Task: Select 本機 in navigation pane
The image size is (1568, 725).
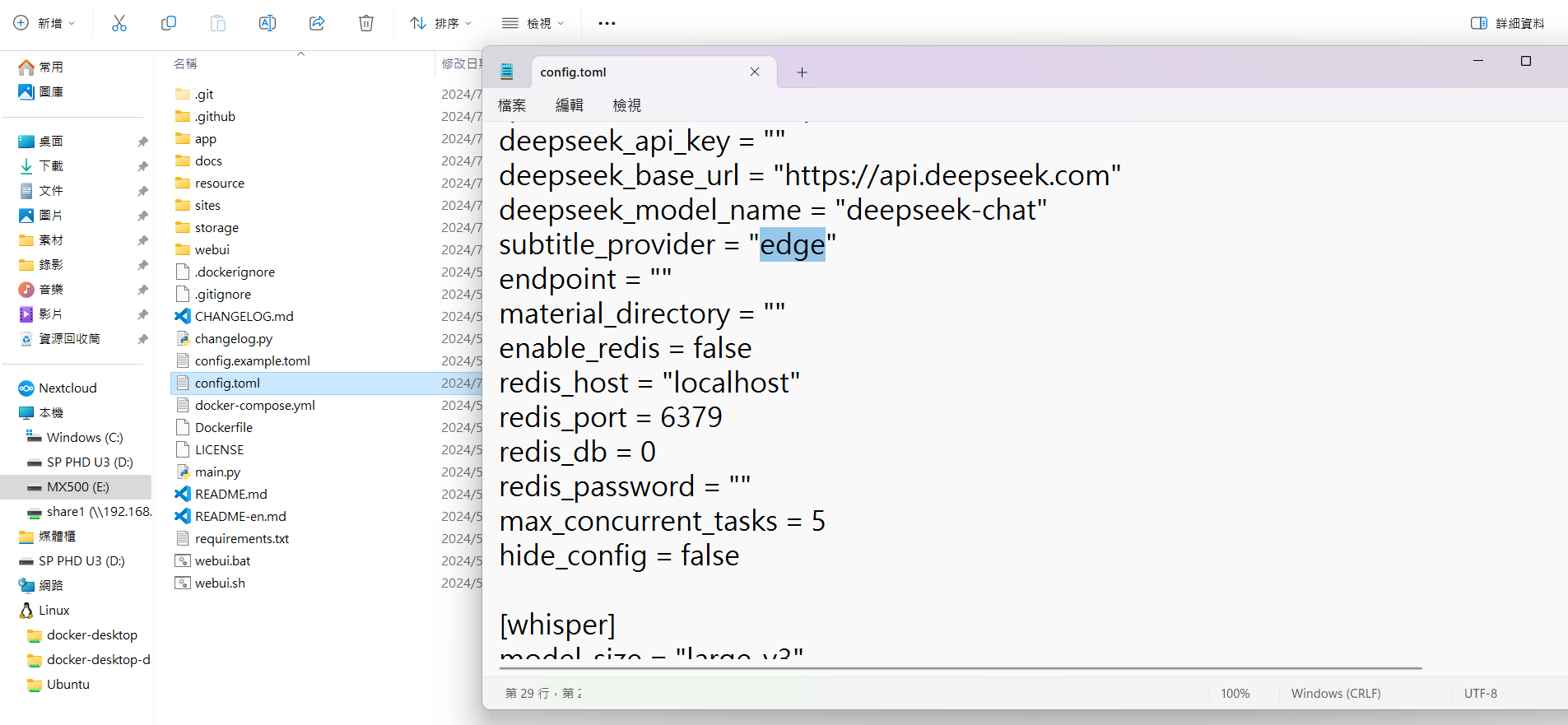Action: (x=41, y=412)
